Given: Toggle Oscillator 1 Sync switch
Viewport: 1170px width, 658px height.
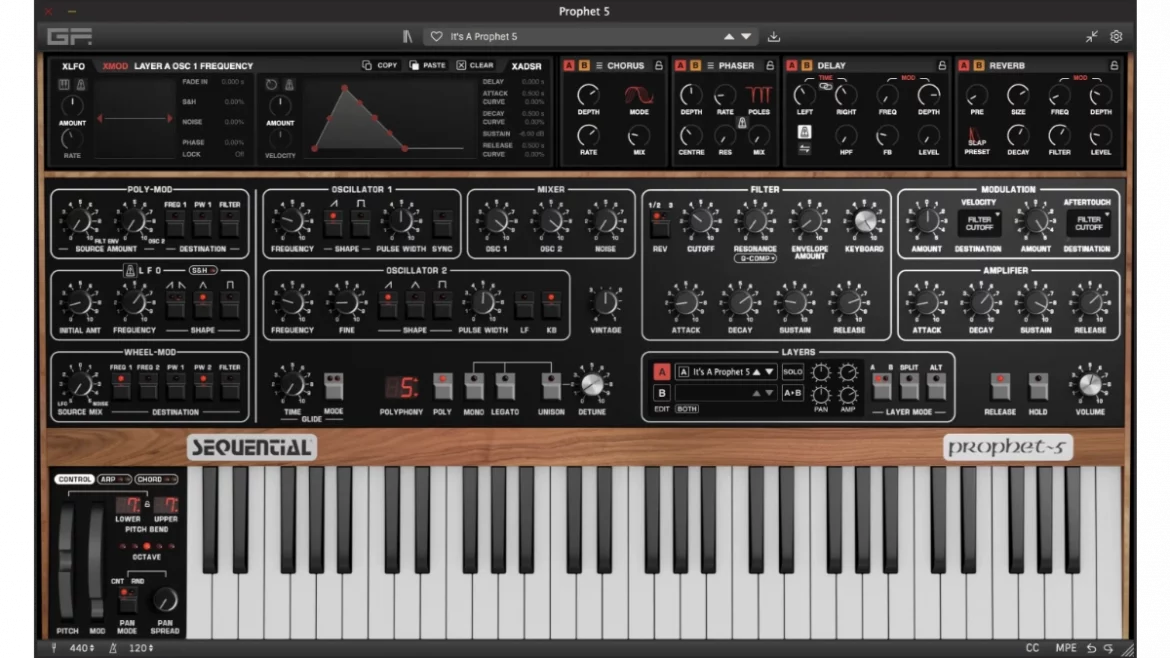Looking at the screenshot, I should pos(442,223).
